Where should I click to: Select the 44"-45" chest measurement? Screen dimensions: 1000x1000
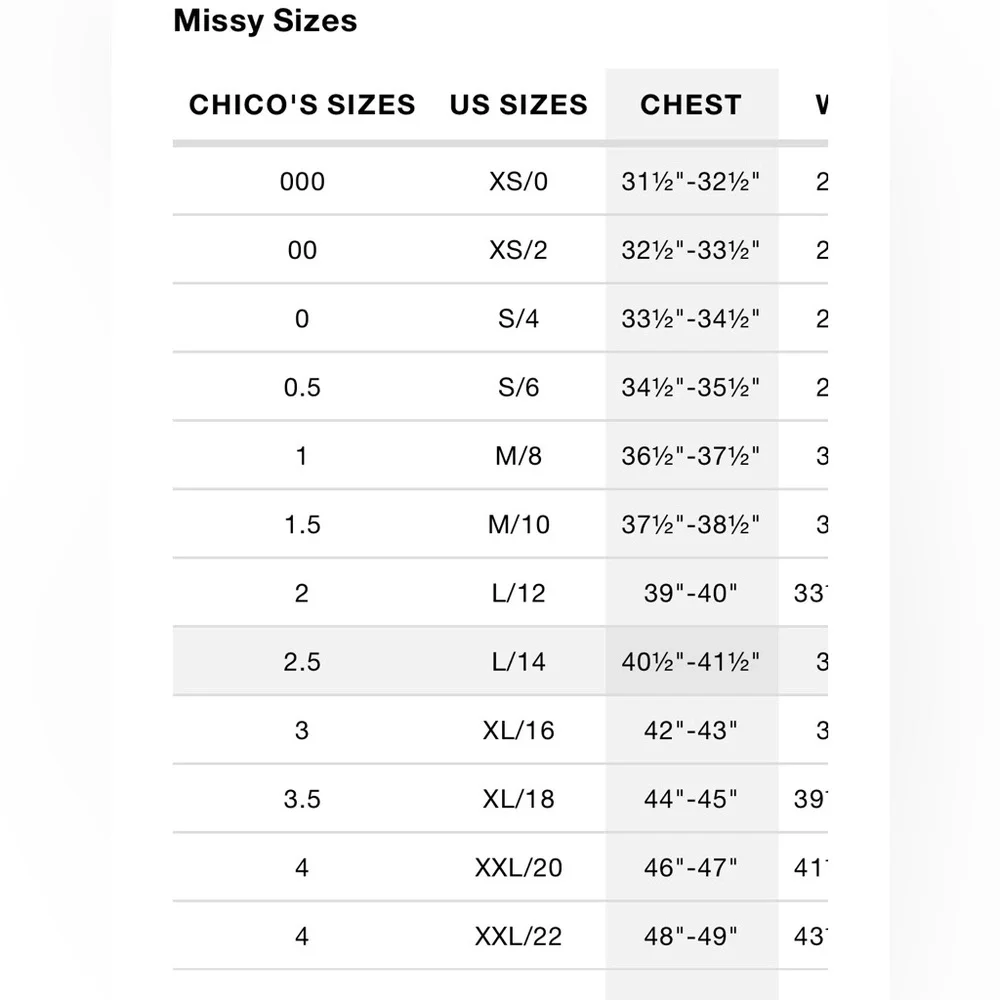tap(691, 799)
